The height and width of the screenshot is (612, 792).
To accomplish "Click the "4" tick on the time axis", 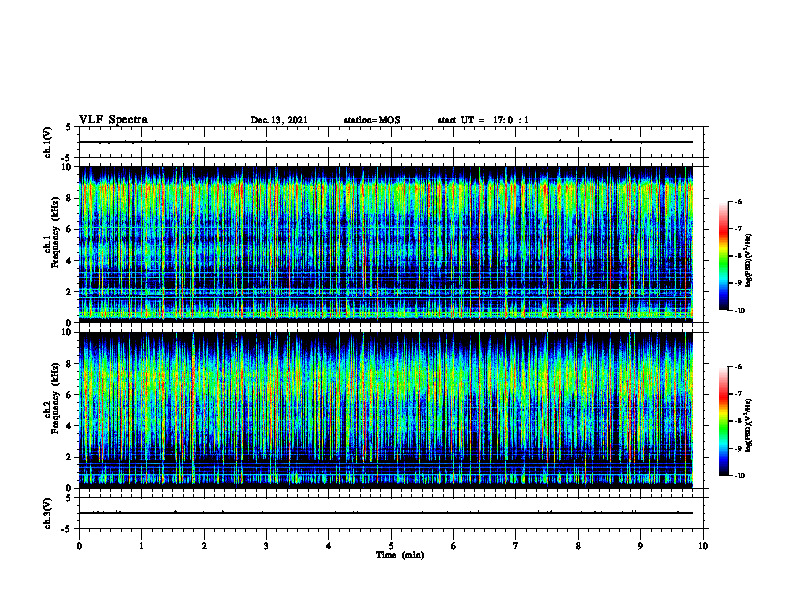I will (329, 546).
